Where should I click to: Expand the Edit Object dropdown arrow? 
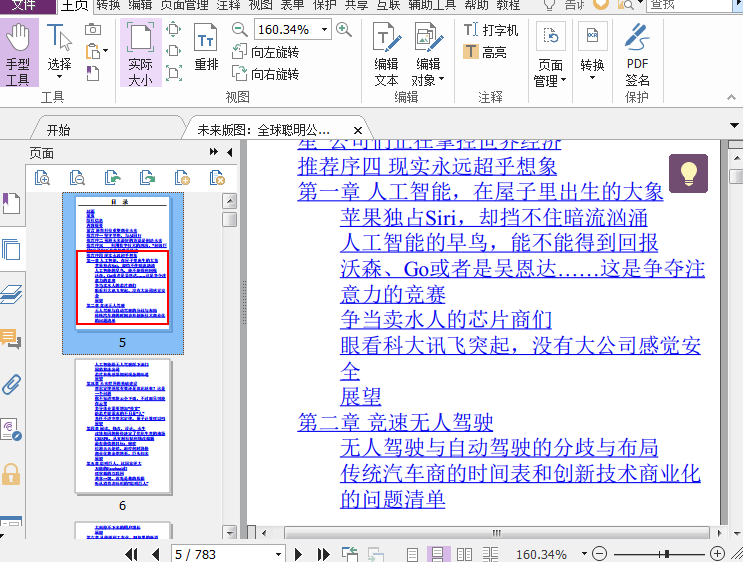coord(442,79)
